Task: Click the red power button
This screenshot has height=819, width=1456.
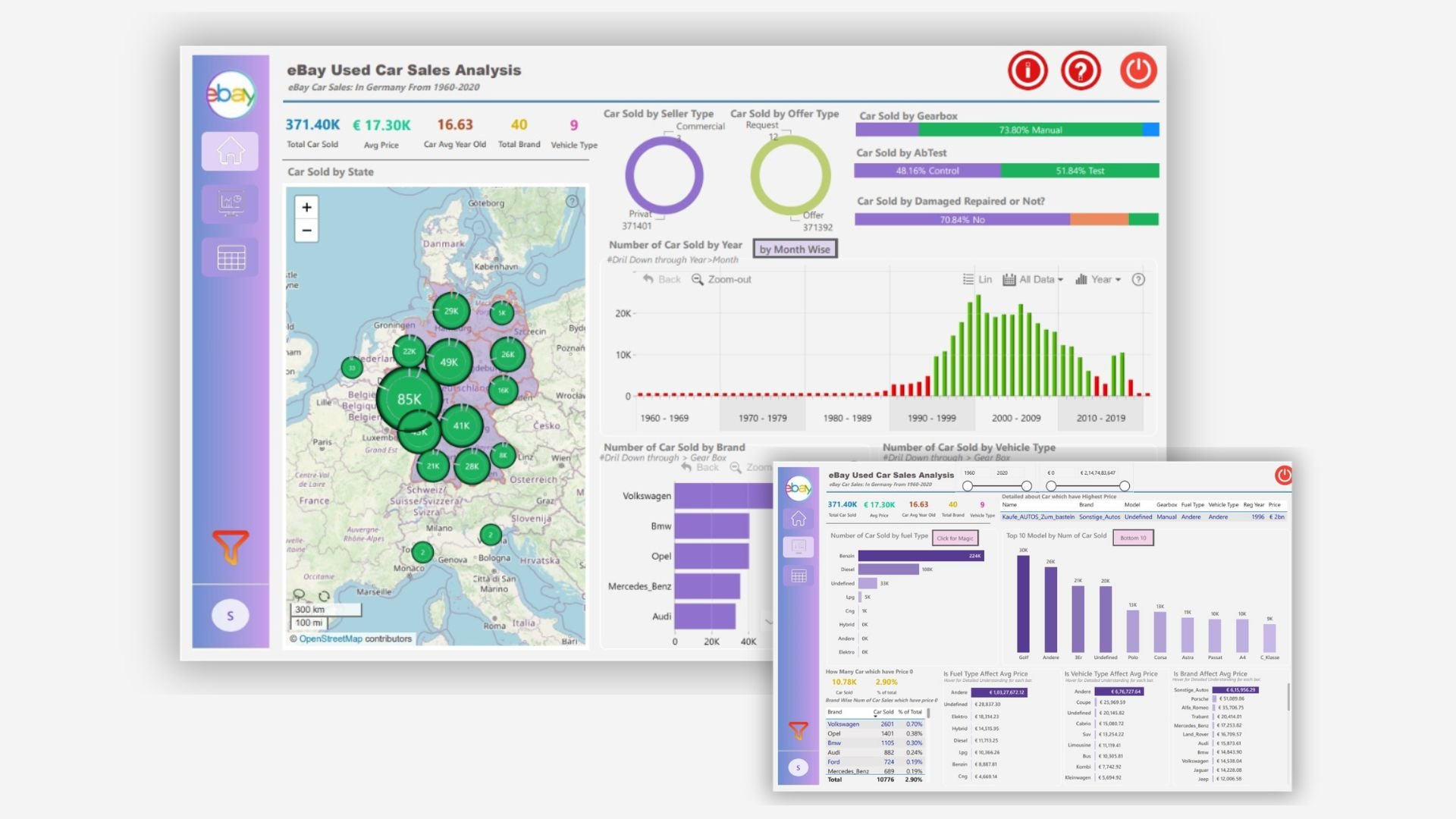Action: [1137, 71]
